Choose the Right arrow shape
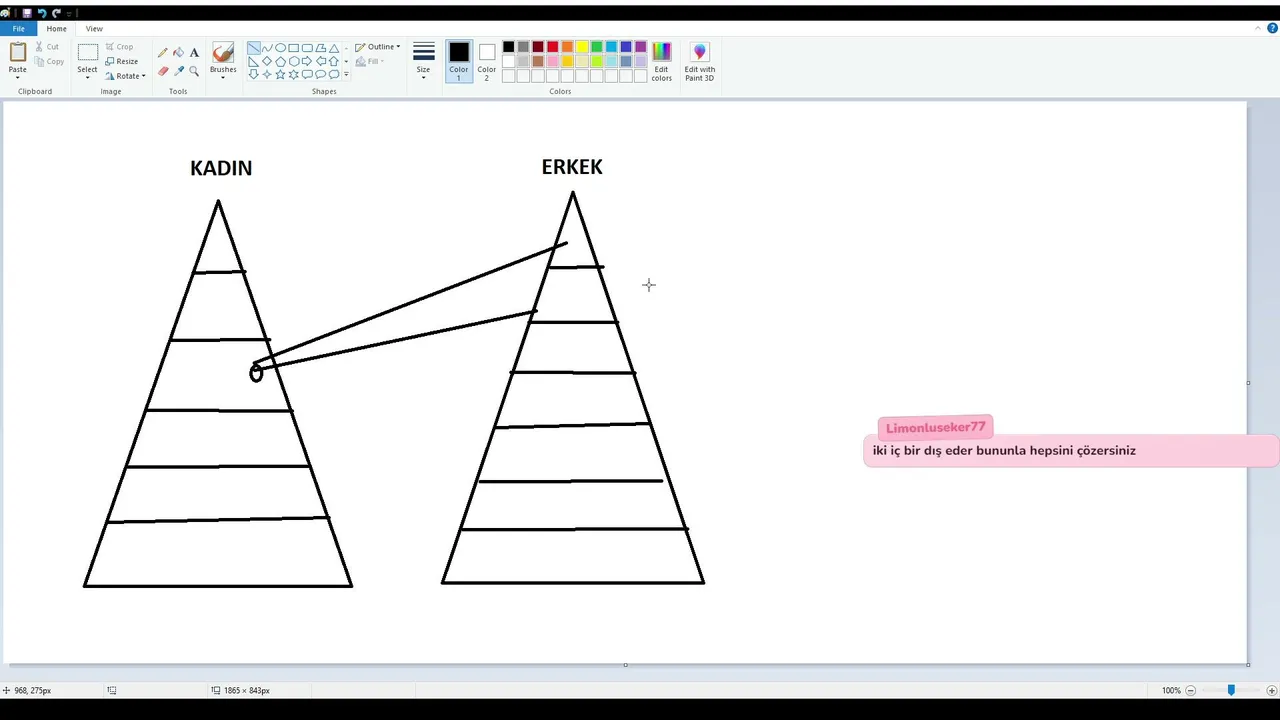Screen dimensions: 1280x720 coord(307,61)
